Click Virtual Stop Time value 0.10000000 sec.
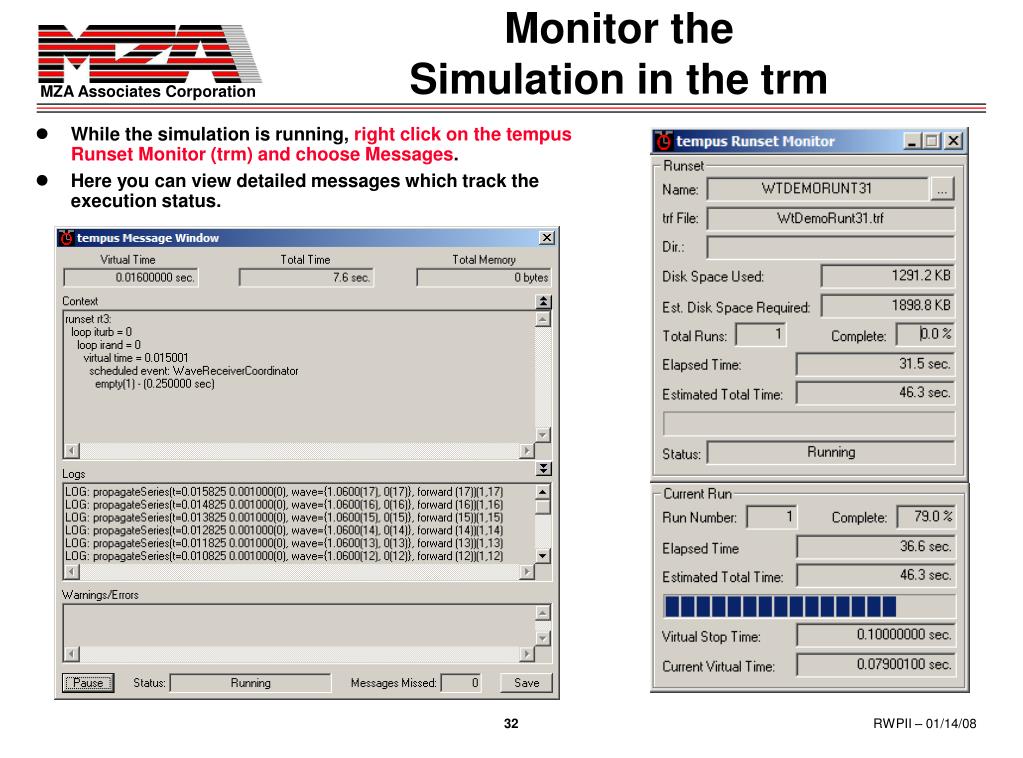 click(876, 635)
